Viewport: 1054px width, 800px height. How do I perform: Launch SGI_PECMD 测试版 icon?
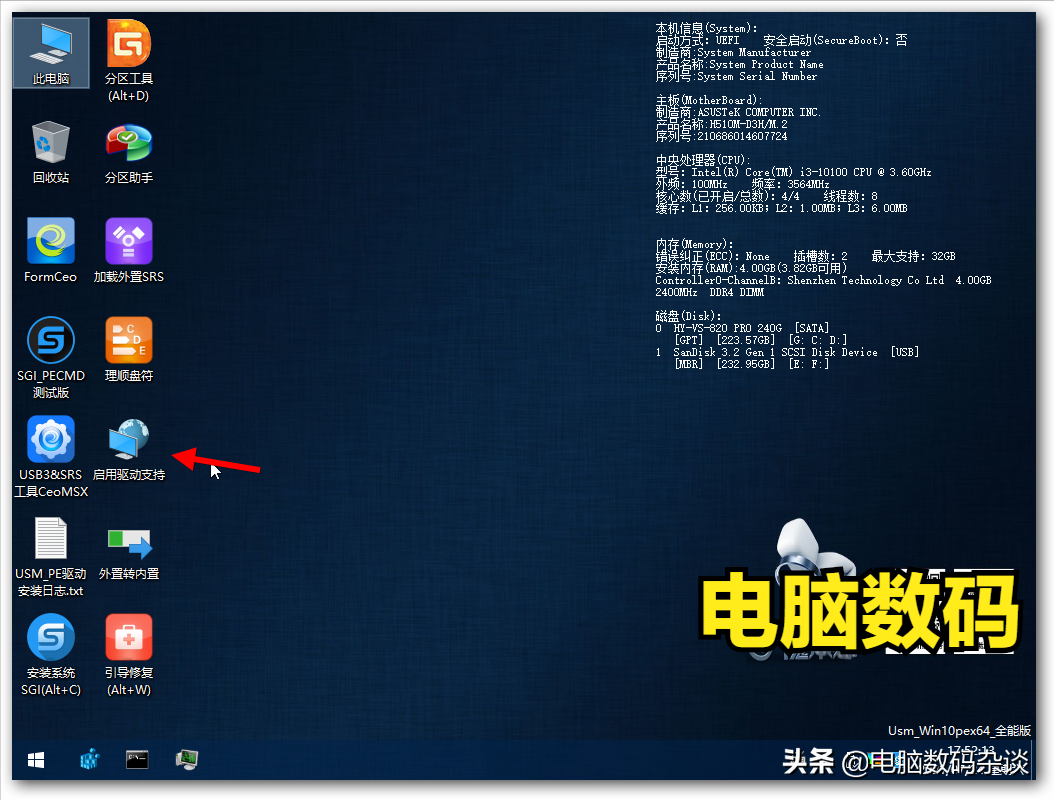click(x=51, y=358)
